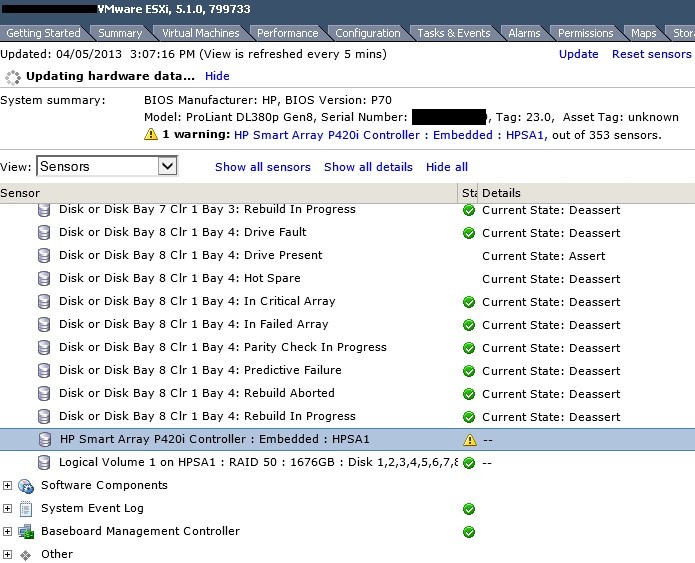Select Bay 4: Hot Spare sensor row

coord(348,279)
